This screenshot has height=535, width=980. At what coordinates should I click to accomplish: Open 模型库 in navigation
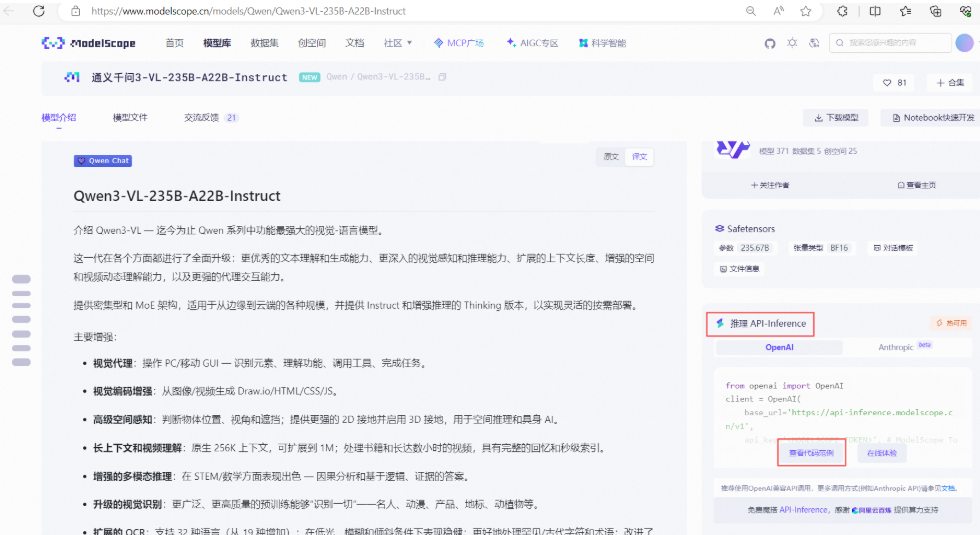pos(217,43)
